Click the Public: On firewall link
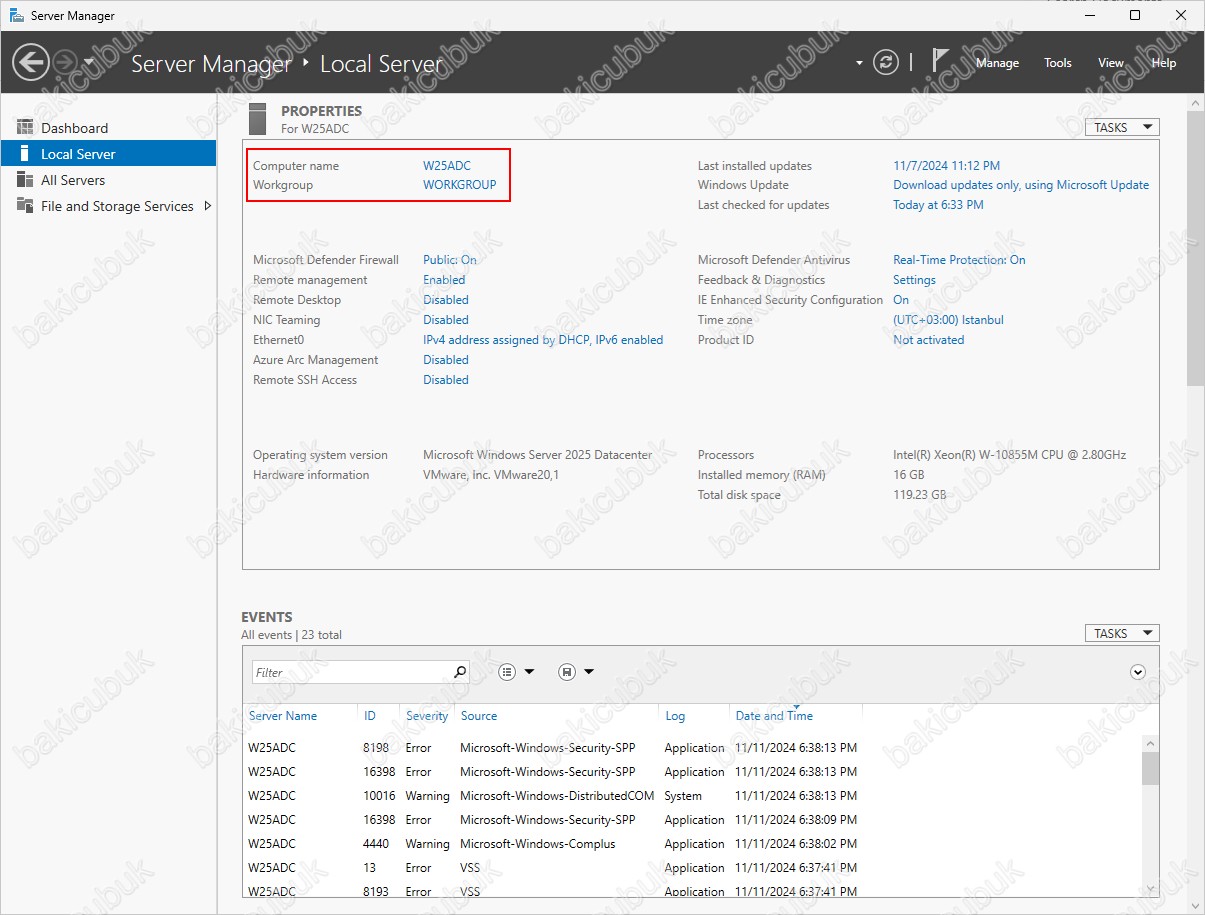1205x915 pixels. tap(449, 260)
